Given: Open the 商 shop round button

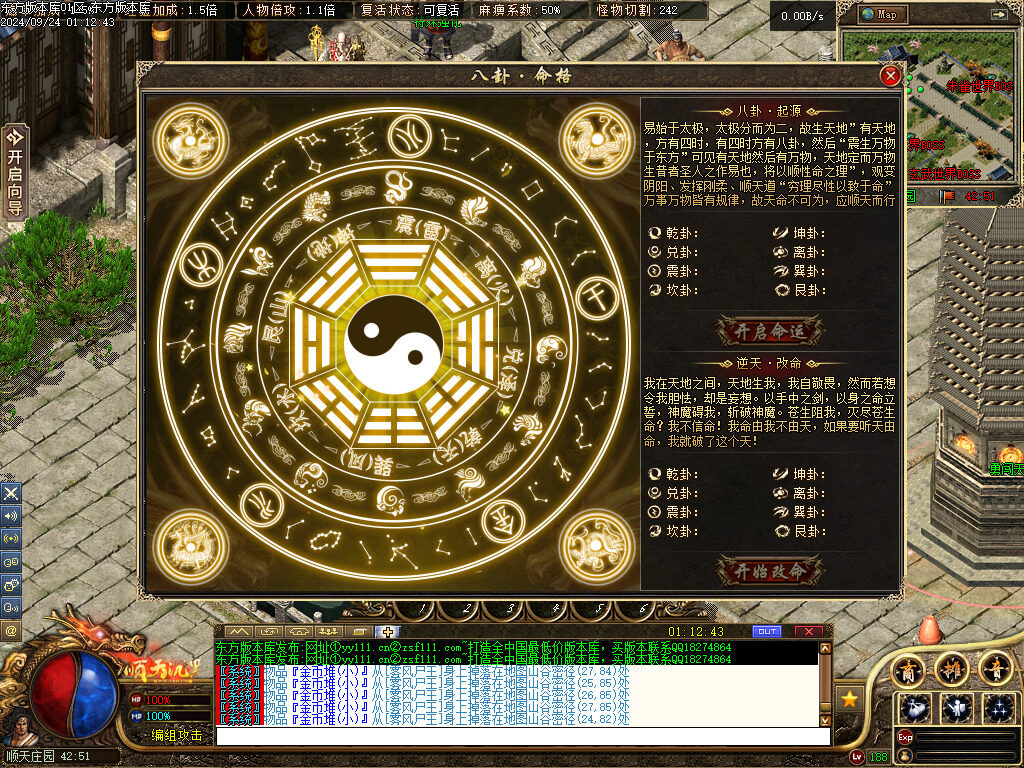Looking at the screenshot, I should 908,671.
